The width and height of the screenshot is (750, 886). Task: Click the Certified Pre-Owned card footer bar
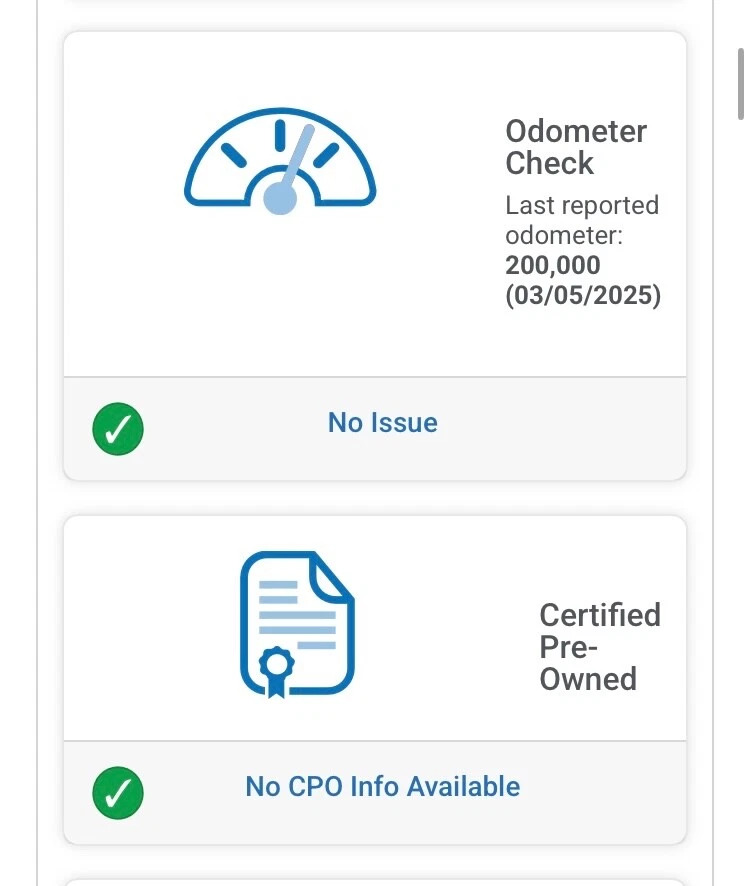[375, 792]
